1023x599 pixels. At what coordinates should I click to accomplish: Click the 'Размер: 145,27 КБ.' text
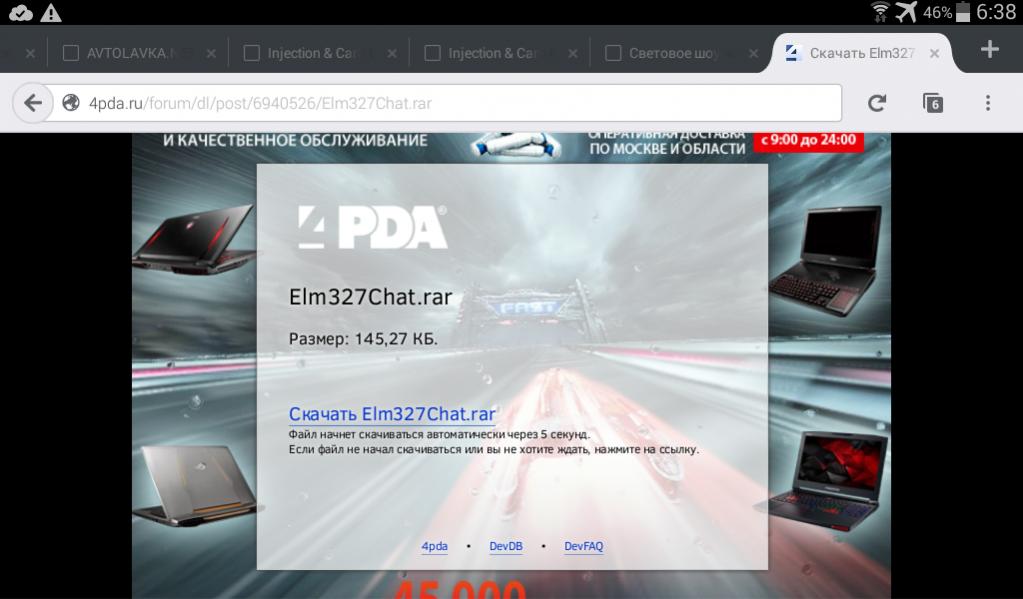tap(363, 339)
